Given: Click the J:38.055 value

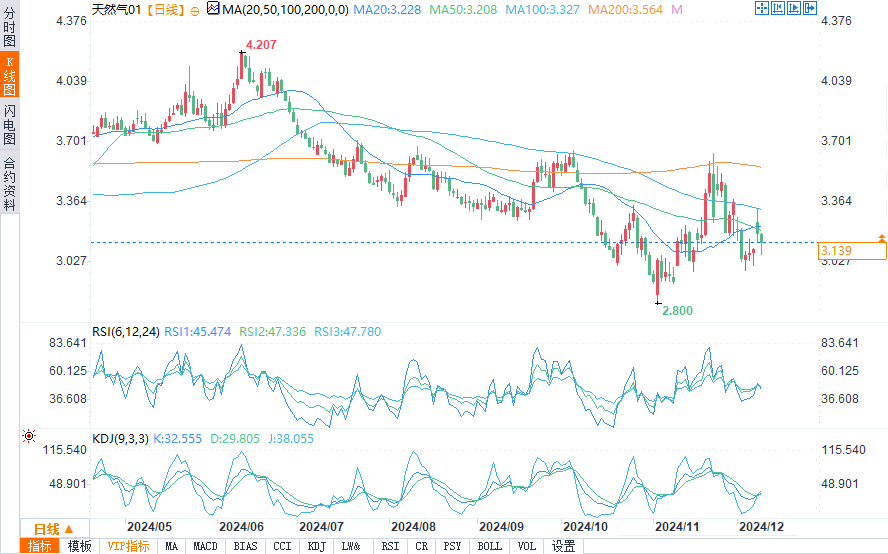Looking at the screenshot, I should (x=291, y=439).
